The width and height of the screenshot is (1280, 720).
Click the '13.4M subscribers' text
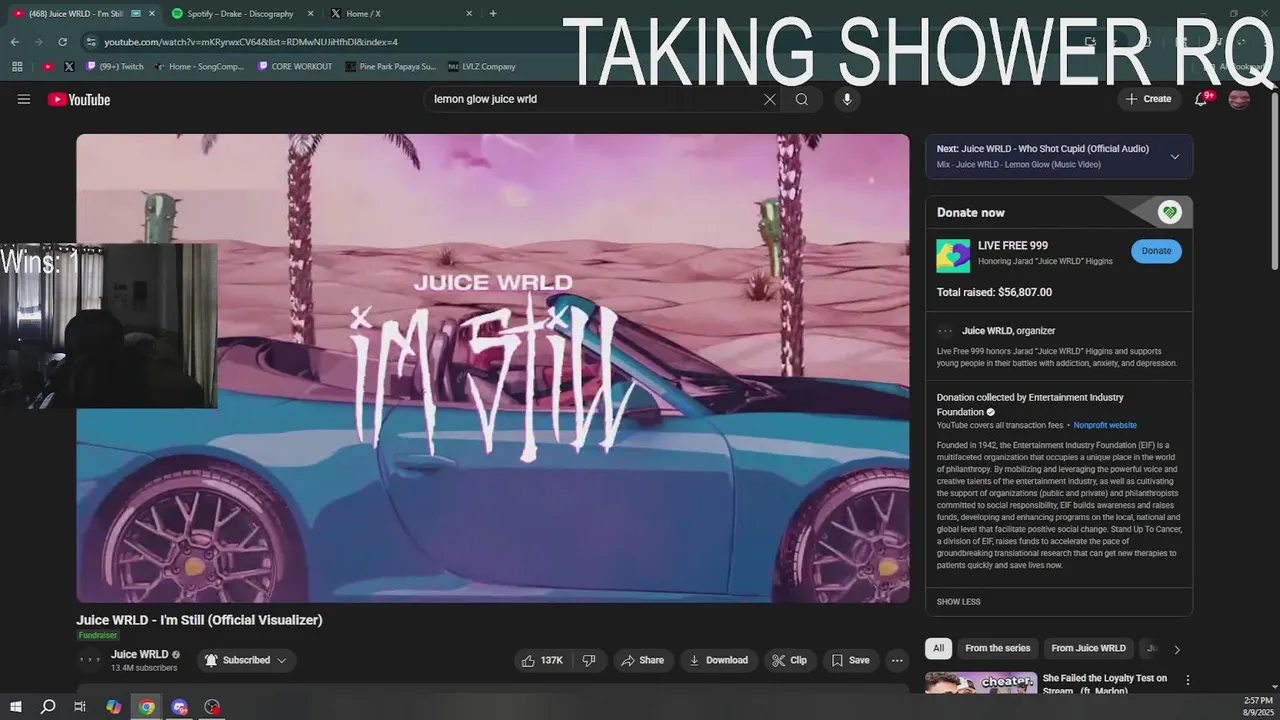pos(144,668)
